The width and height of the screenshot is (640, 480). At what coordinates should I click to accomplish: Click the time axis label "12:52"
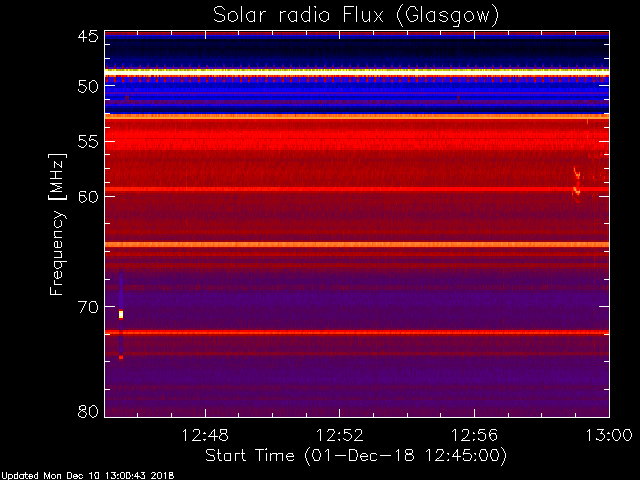(340, 435)
